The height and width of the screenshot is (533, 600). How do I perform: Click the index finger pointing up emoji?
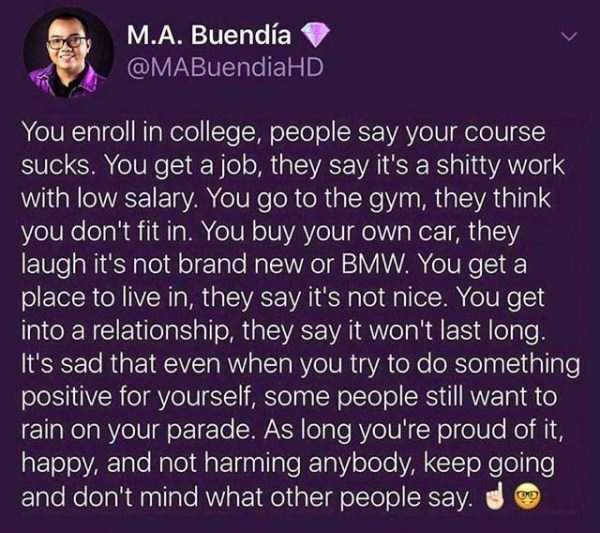pyautogui.click(x=495, y=496)
